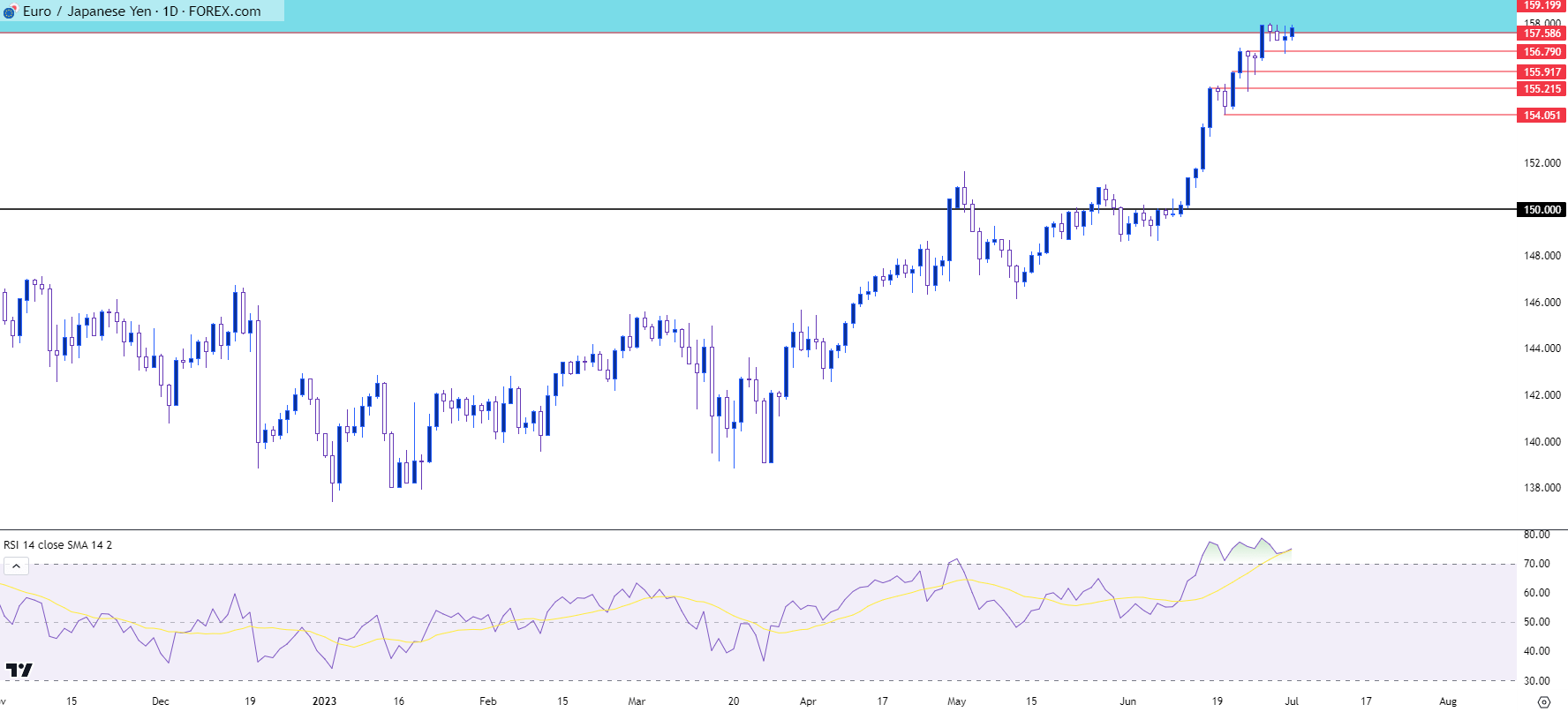
Task: Click the 16 date label after 2023
Action: pyautogui.click(x=399, y=701)
